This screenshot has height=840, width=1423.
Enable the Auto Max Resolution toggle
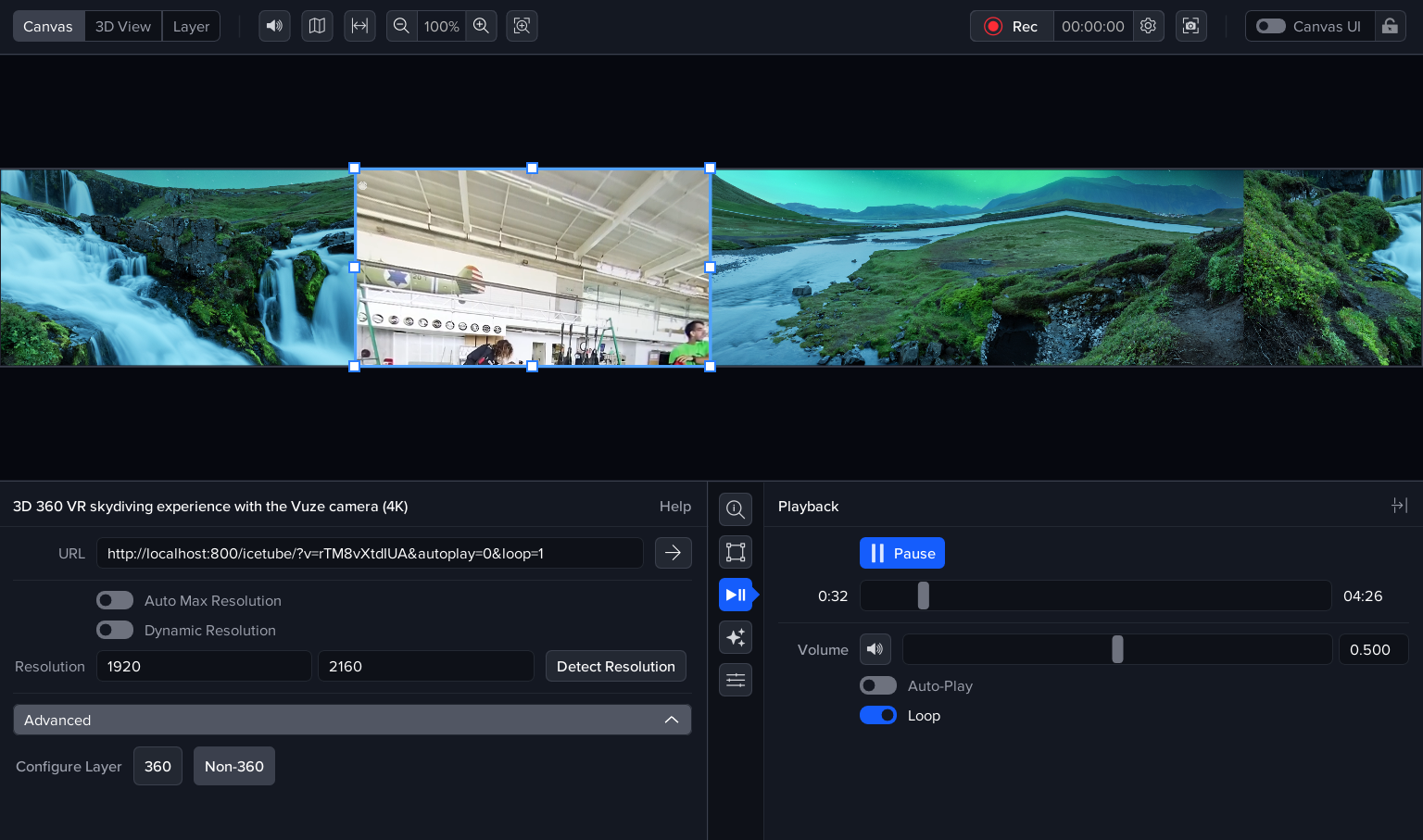(115, 601)
